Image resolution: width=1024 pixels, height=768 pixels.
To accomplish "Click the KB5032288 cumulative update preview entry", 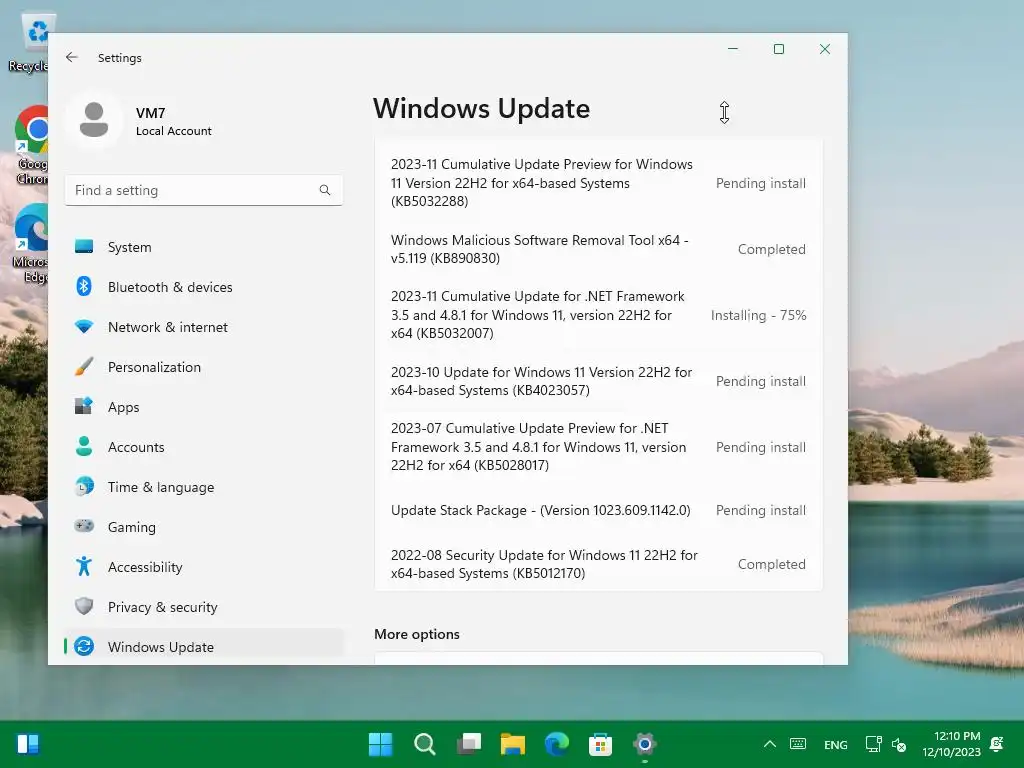I will coord(599,183).
